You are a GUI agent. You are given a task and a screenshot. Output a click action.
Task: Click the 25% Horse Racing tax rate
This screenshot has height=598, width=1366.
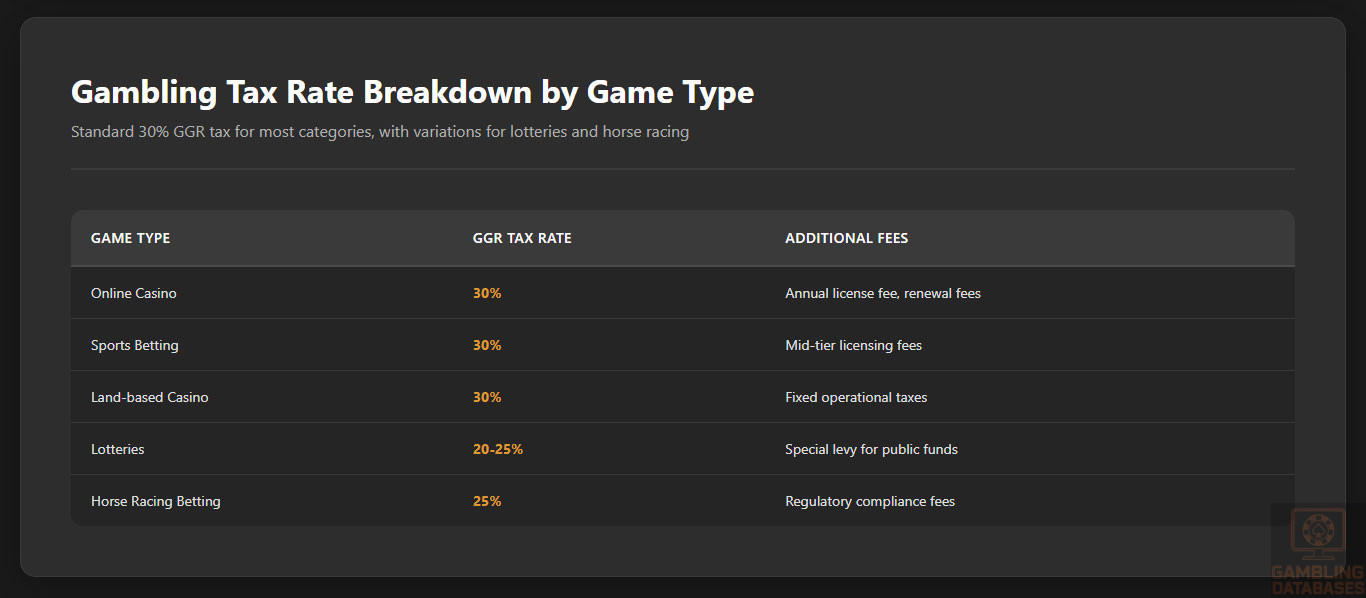pyautogui.click(x=487, y=501)
